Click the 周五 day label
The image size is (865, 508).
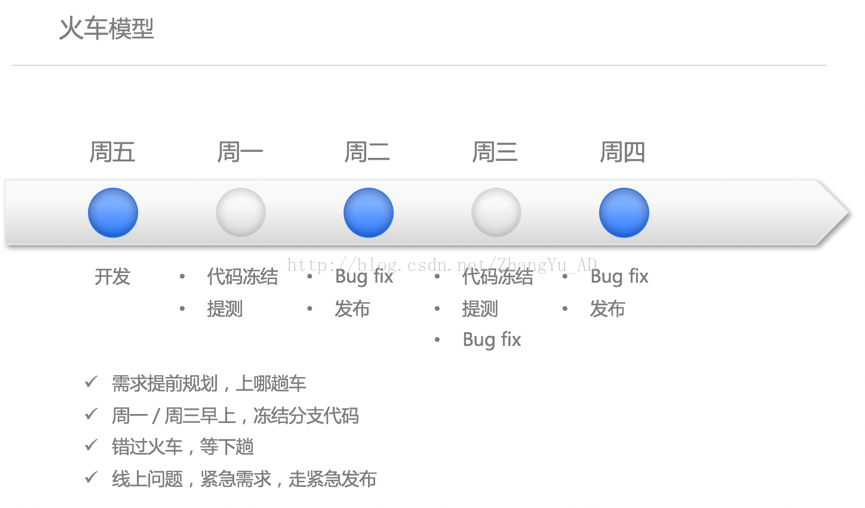point(113,152)
